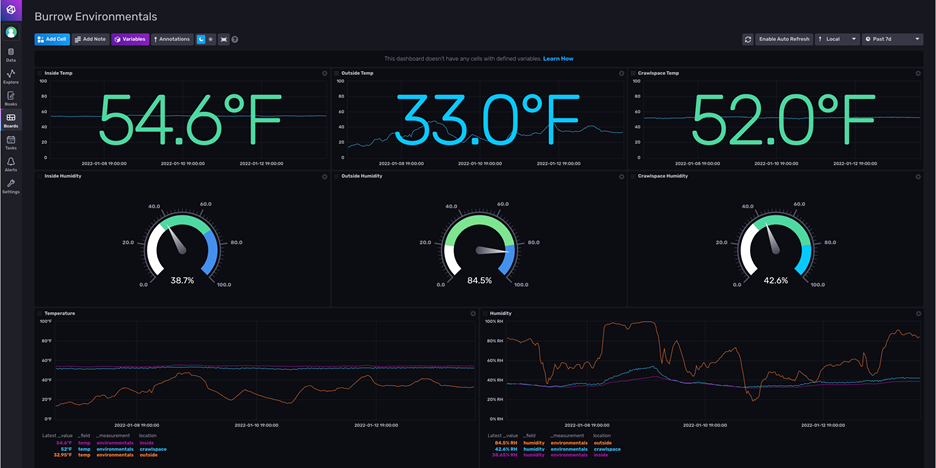Open Inside Temp cell settings gear

(x=324, y=73)
